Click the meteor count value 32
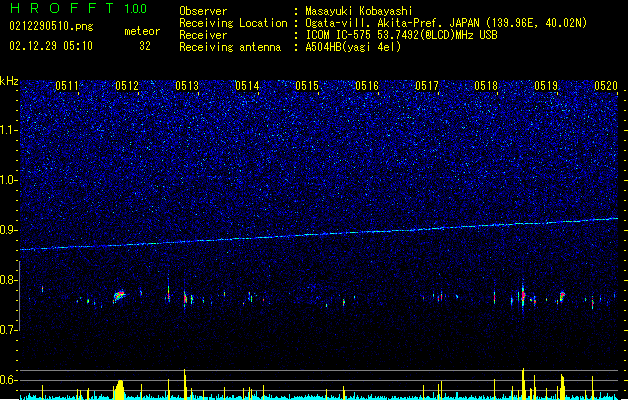This screenshot has width=629, height=400. (145, 46)
